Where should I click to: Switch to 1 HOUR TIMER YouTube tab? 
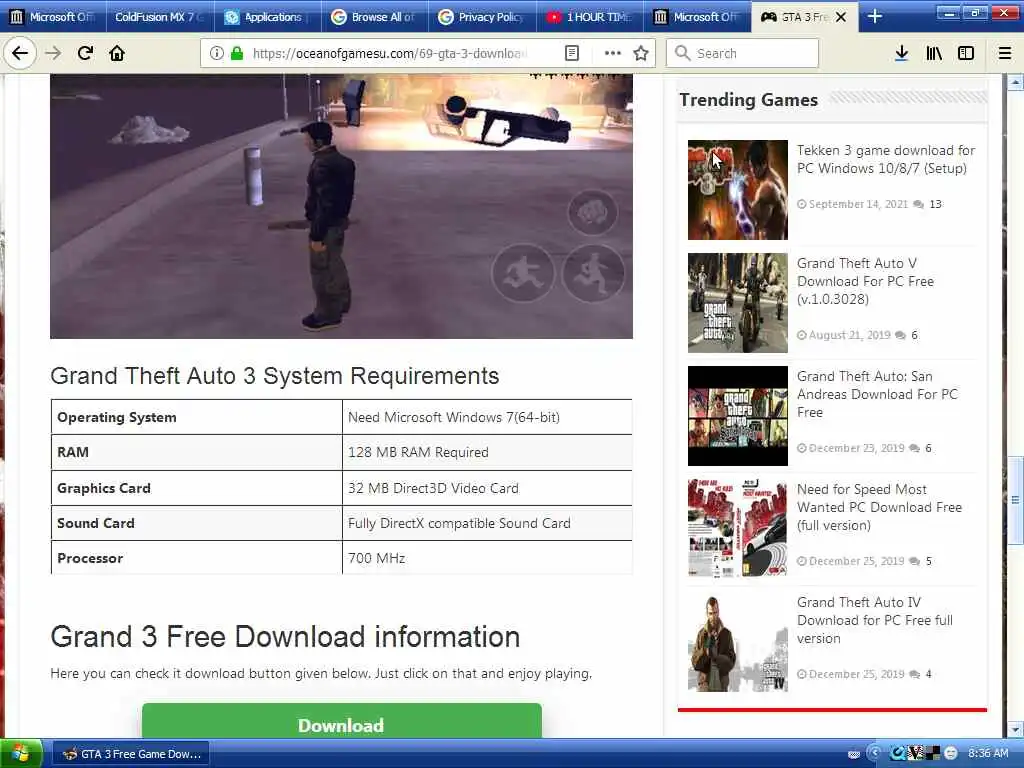point(590,17)
